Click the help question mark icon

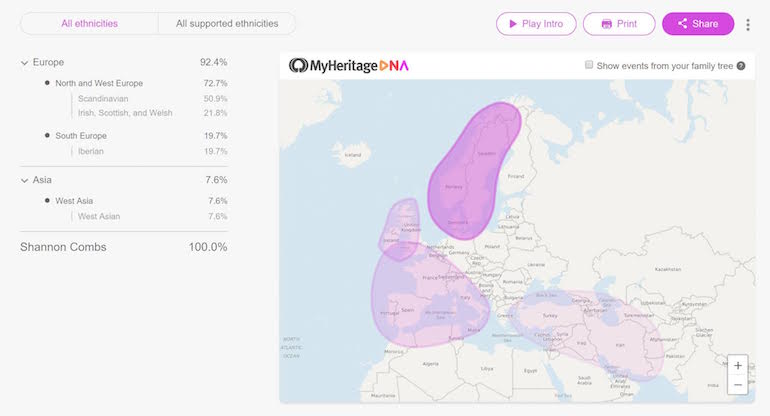click(741, 66)
